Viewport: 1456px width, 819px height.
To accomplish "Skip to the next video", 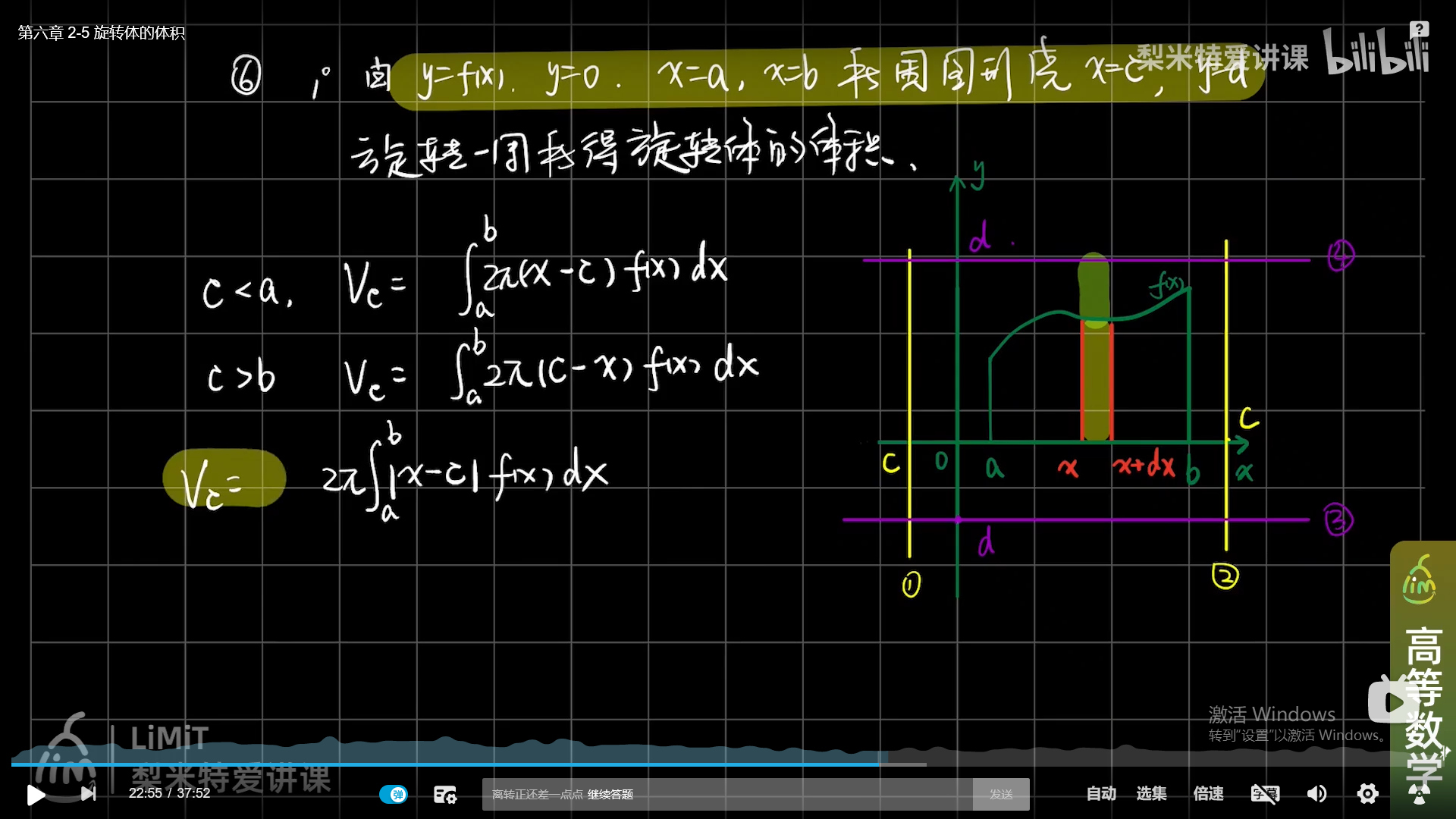I will pos(89,793).
